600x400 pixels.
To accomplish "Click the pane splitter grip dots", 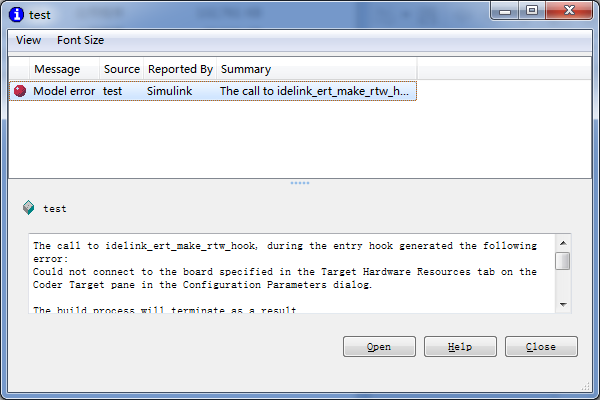I will [300, 183].
